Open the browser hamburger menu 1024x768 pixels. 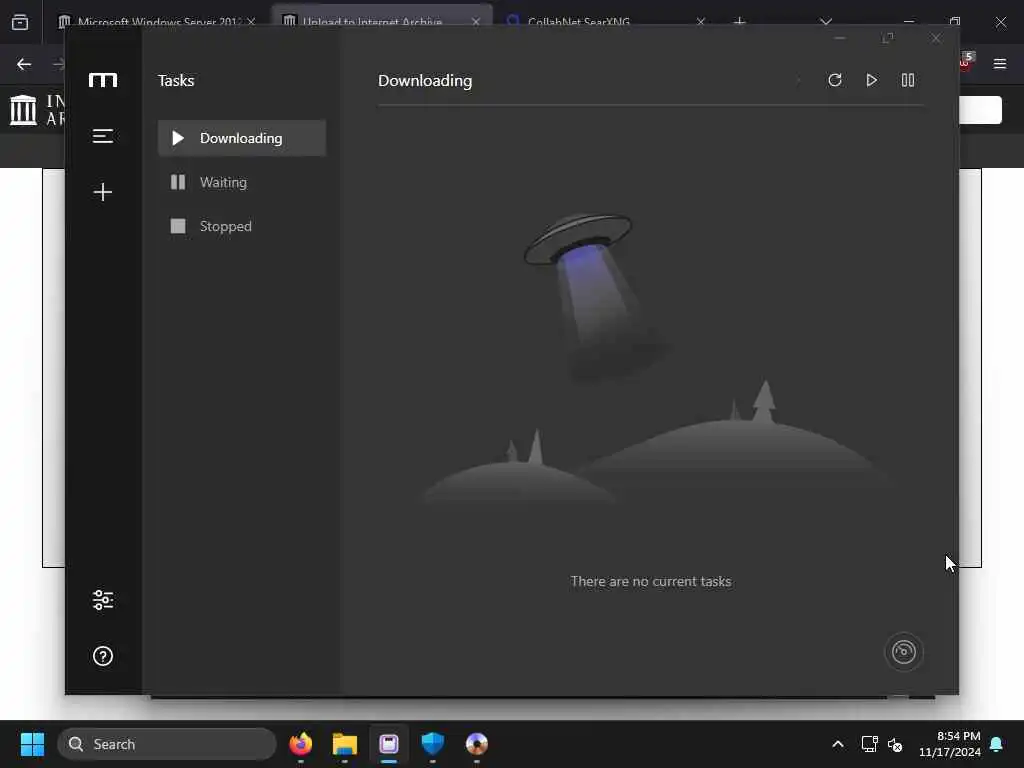click(1000, 64)
